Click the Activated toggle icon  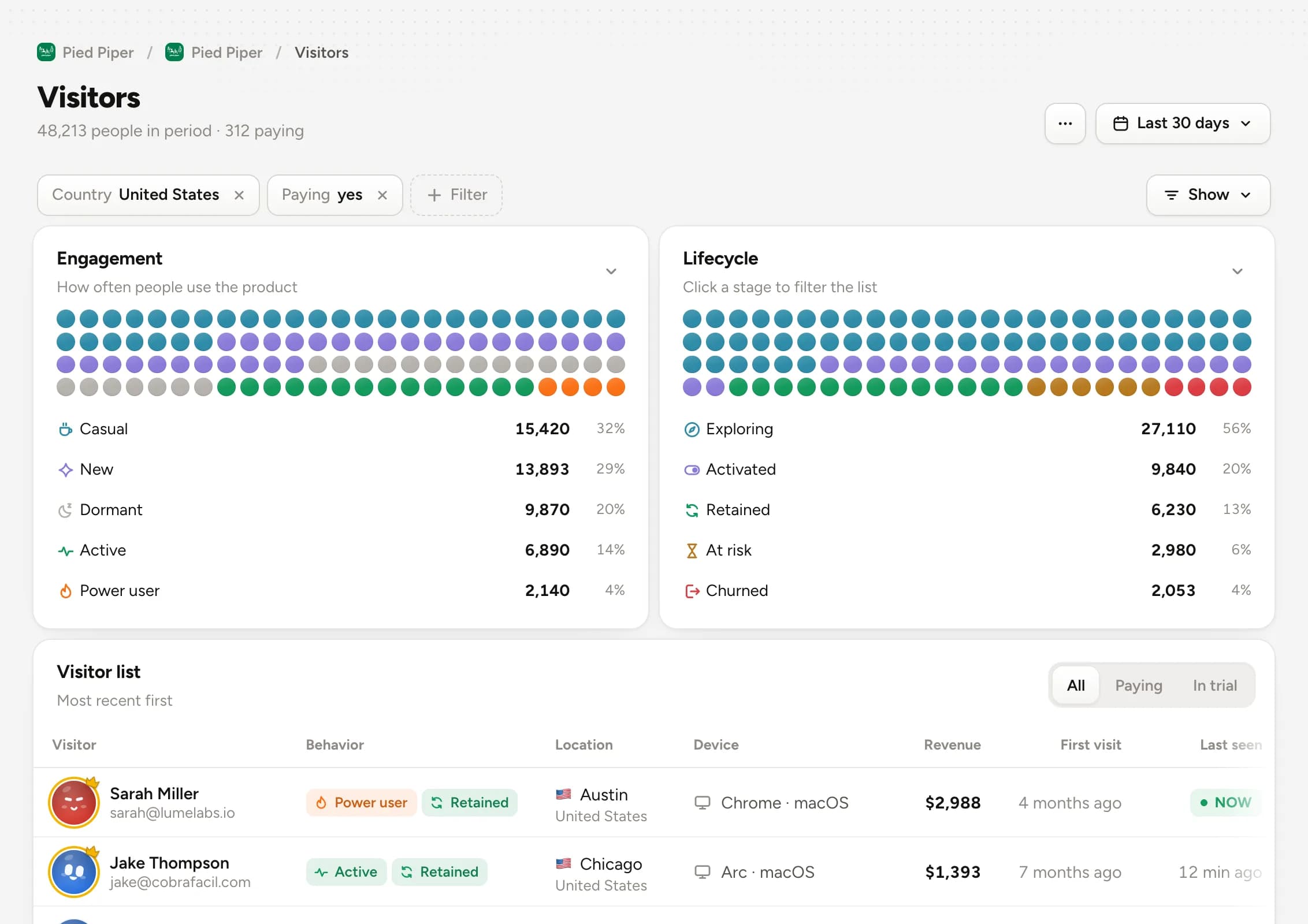[x=692, y=470]
